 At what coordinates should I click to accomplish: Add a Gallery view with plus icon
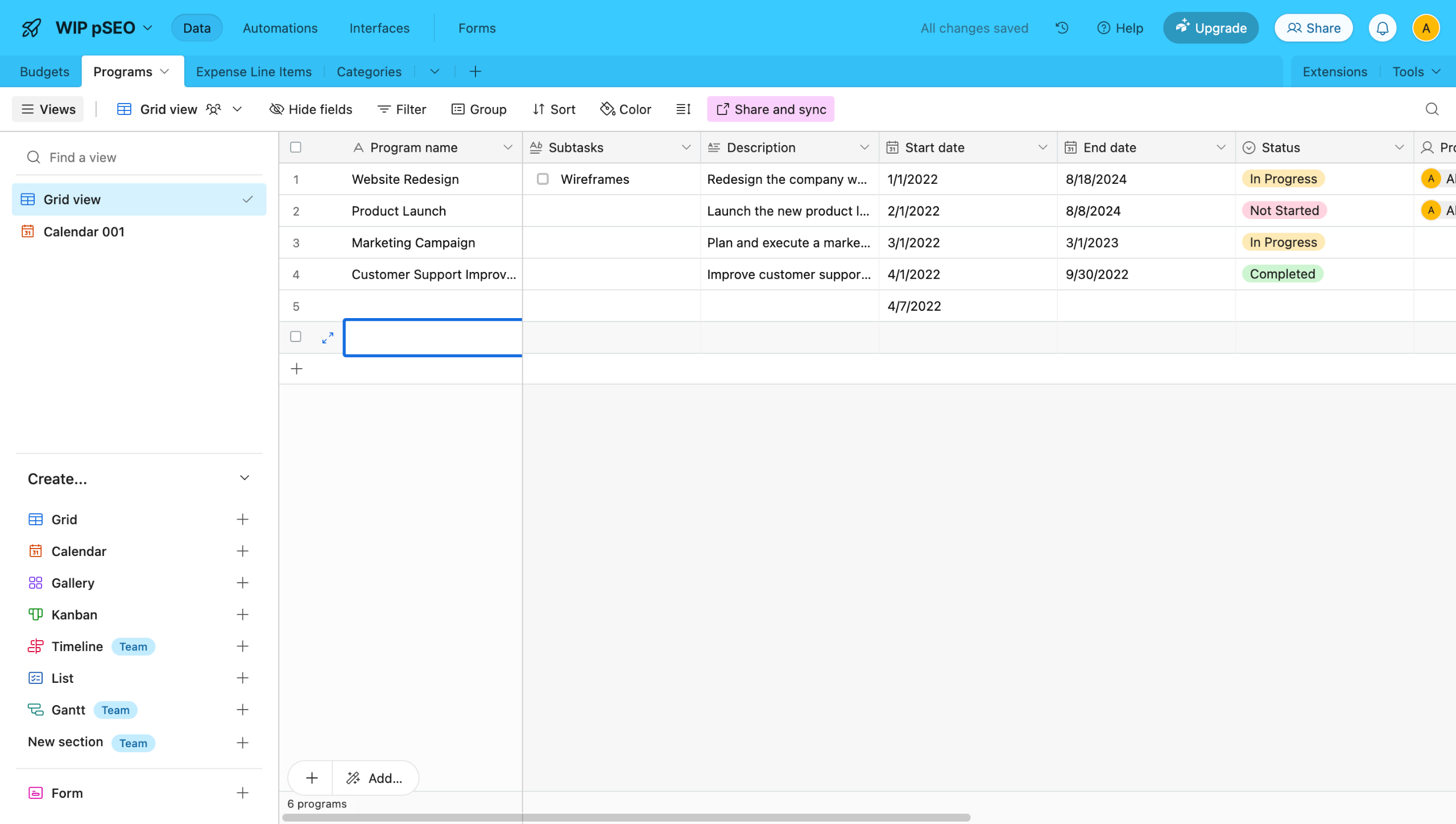[x=242, y=583]
